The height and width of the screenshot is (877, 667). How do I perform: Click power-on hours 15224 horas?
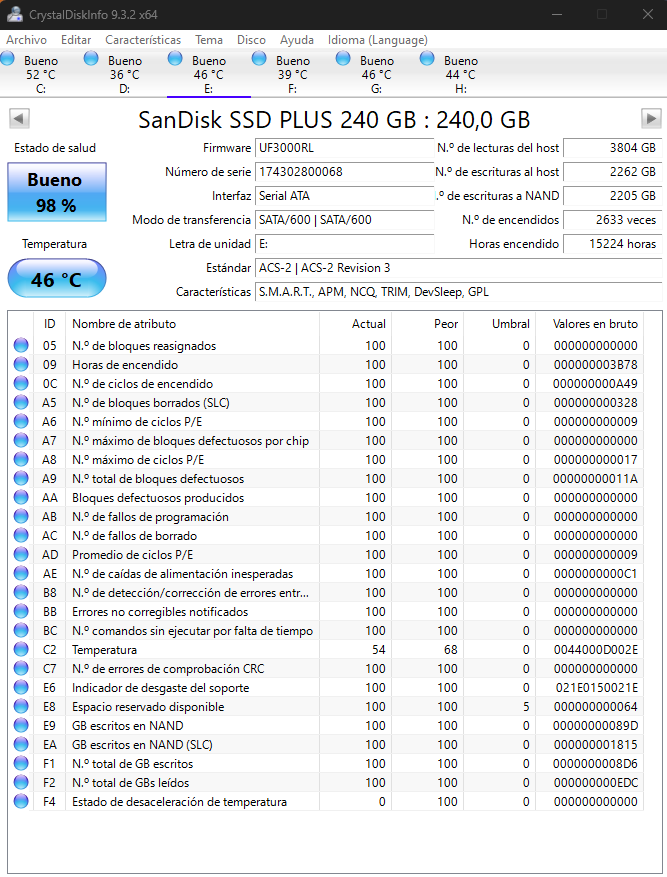pyautogui.click(x=612, y=244)
